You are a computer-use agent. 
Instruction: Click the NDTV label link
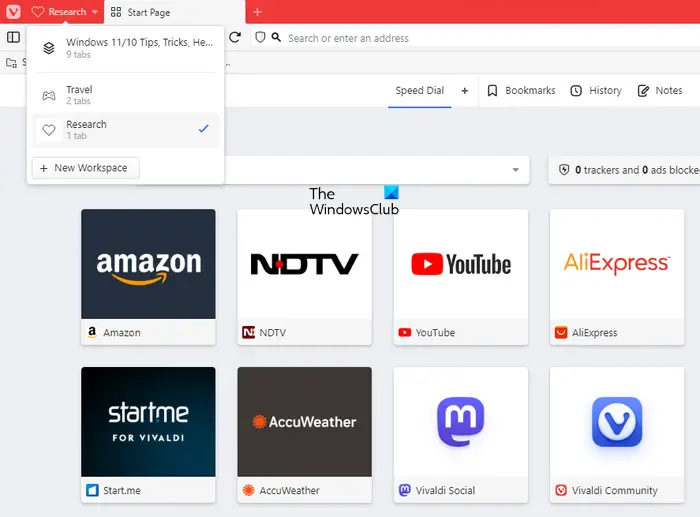[x=273, y=333]
